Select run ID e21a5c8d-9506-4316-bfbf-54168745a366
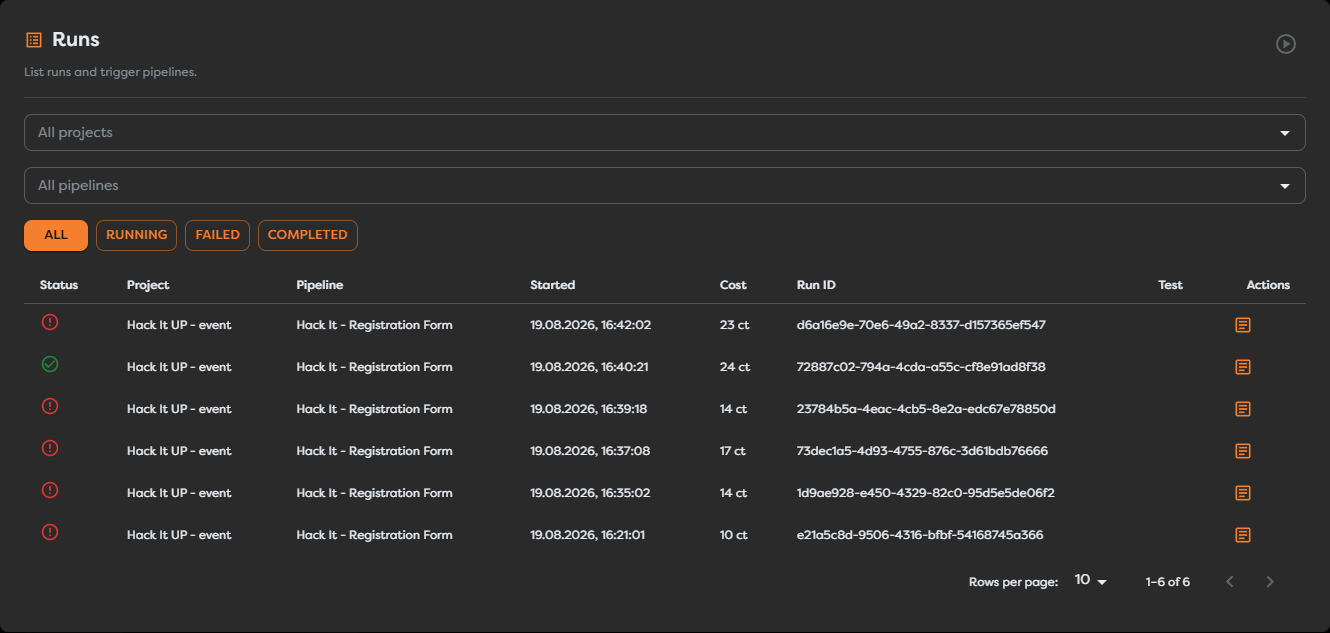This screenshot has height=633, width=1330. pos(920,535)
